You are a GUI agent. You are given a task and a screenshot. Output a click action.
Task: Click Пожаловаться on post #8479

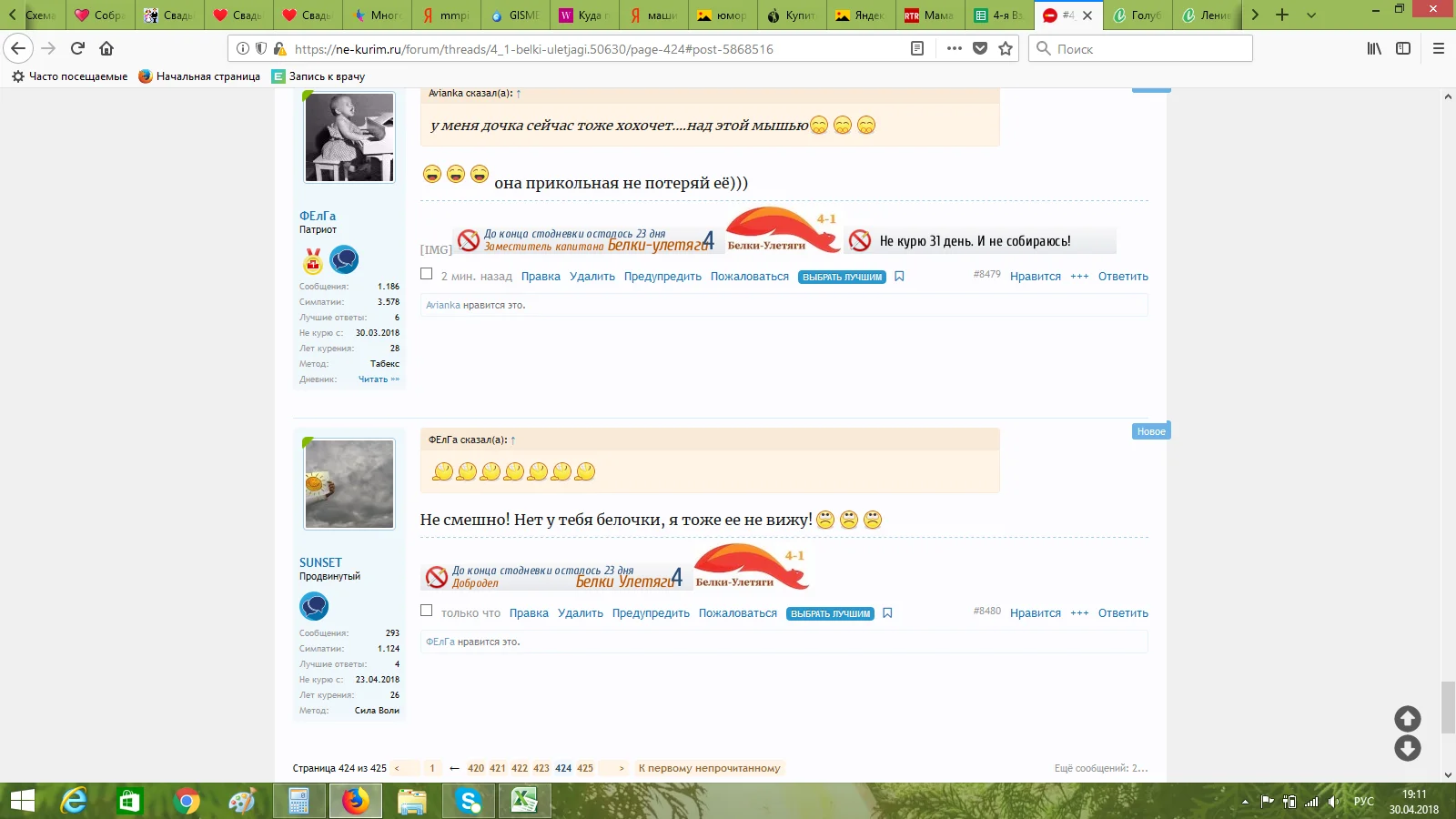click(750, 277)
